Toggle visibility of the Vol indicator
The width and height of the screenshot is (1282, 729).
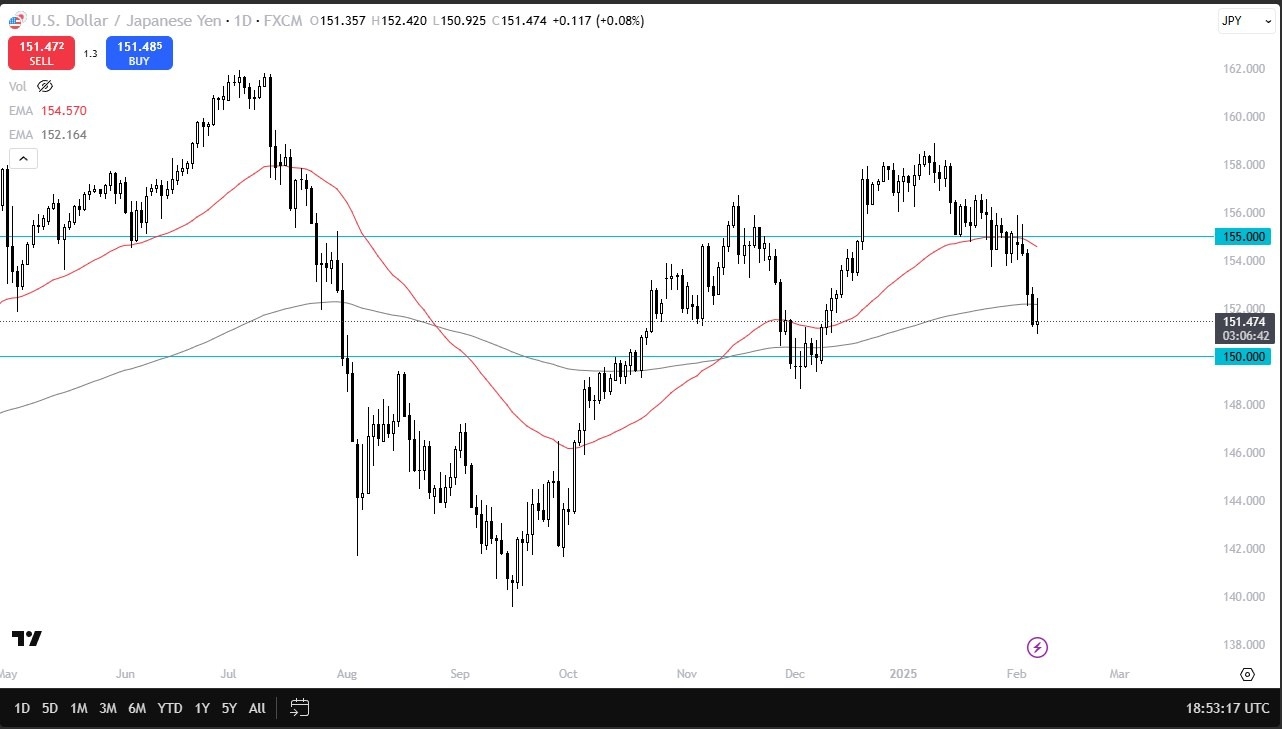click(18, 86)
